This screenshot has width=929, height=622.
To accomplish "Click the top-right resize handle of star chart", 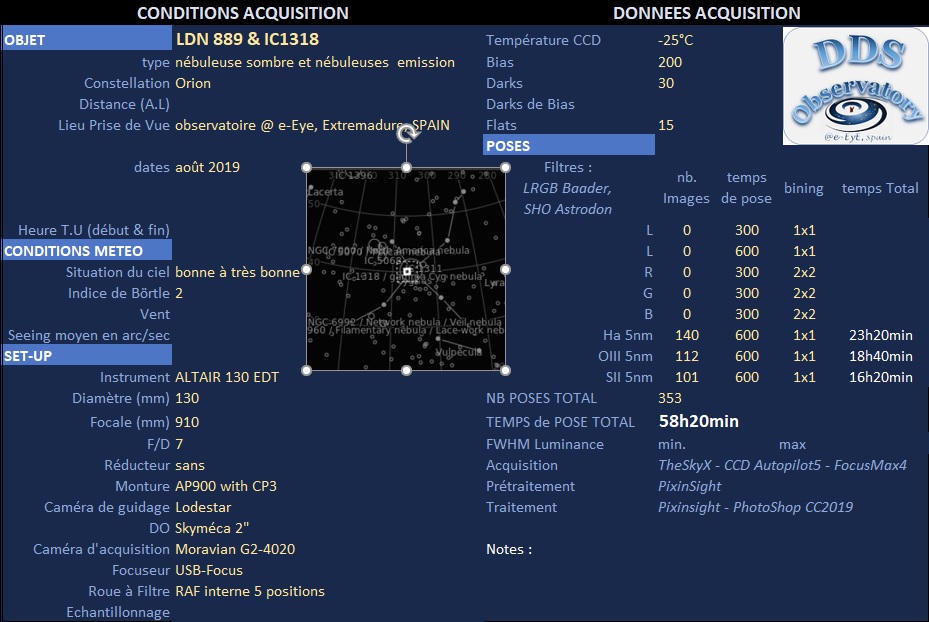I will coord(505,168).
